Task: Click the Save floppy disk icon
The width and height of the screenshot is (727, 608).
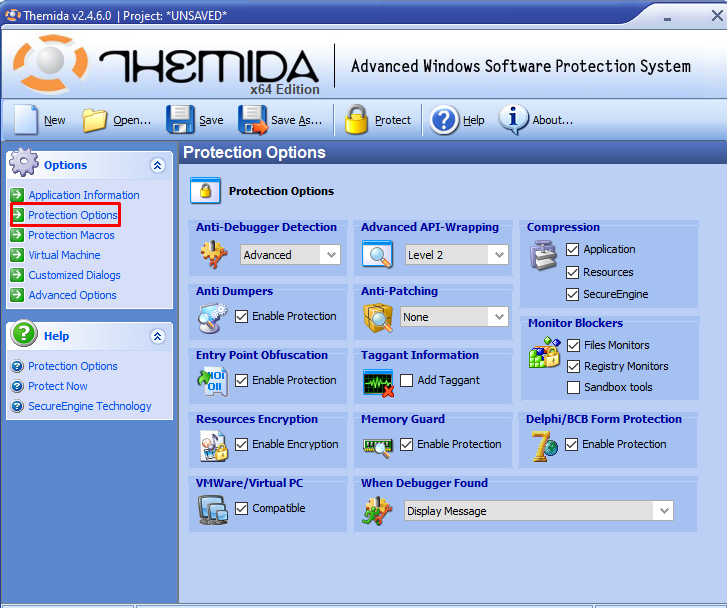Action: coord(180,120)
